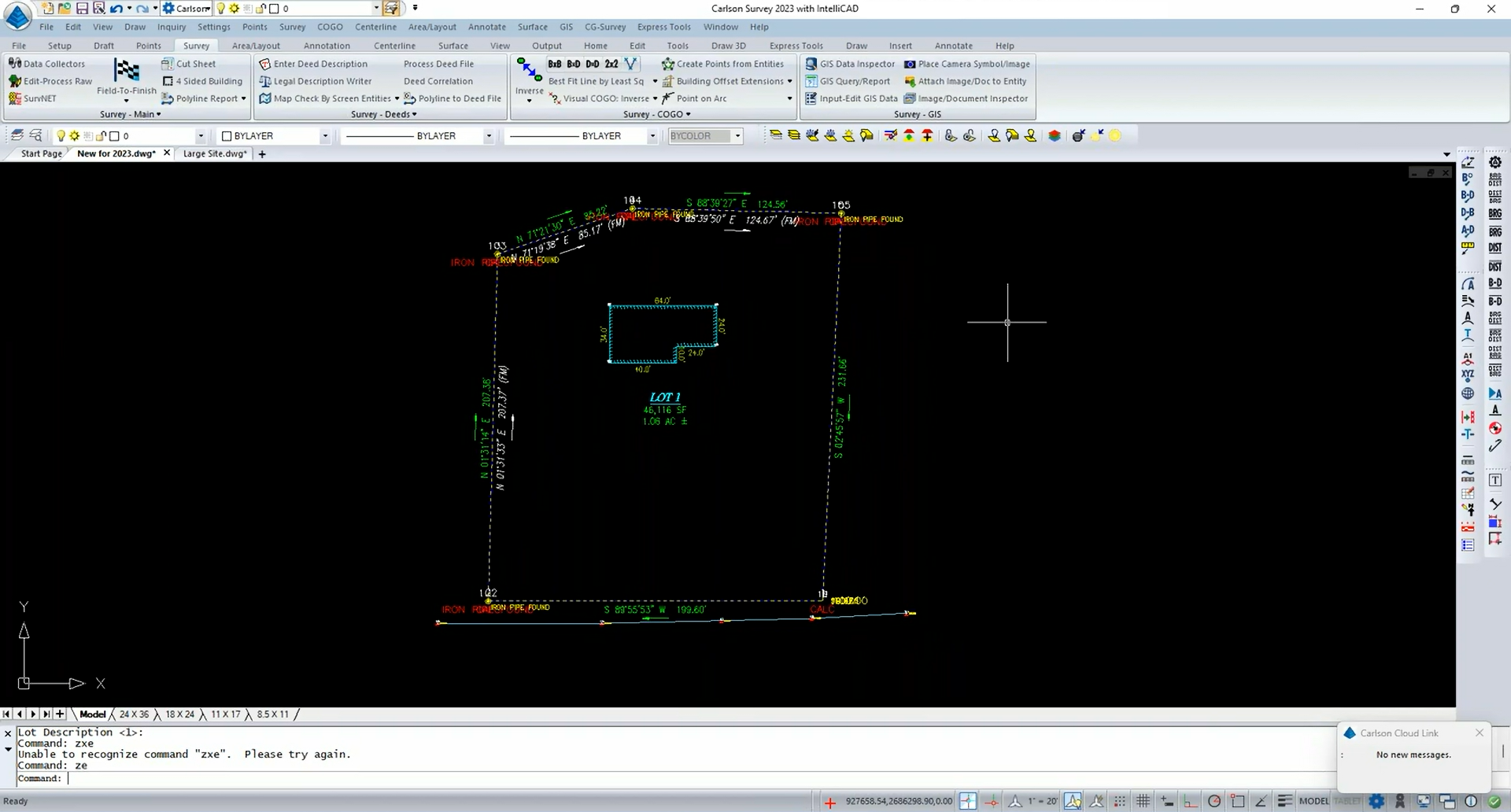Start the 4 Sided Building tool
The height and width of the screenshot is (812, 1511).
208,81
